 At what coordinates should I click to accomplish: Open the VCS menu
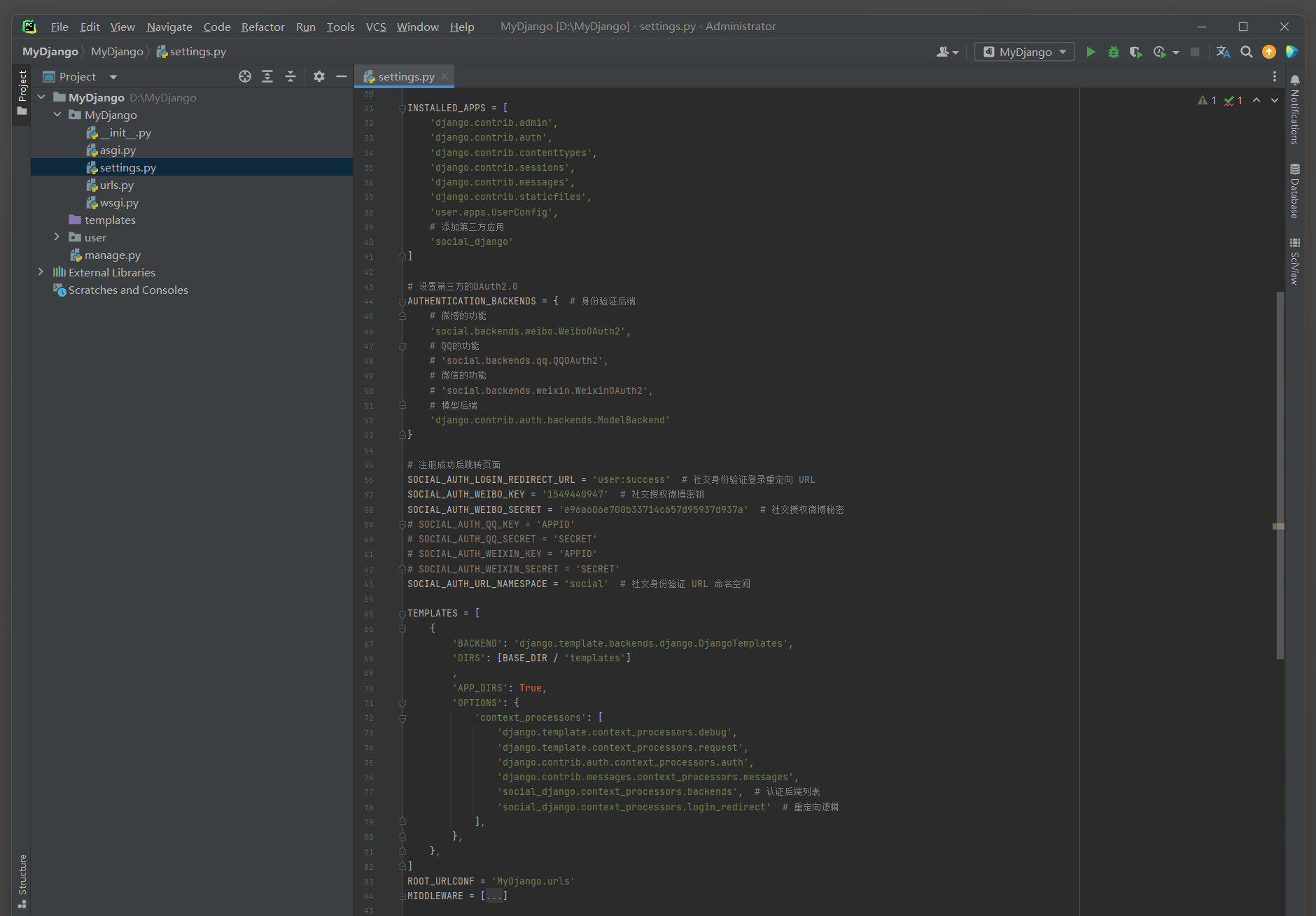[x=376, y=27]
